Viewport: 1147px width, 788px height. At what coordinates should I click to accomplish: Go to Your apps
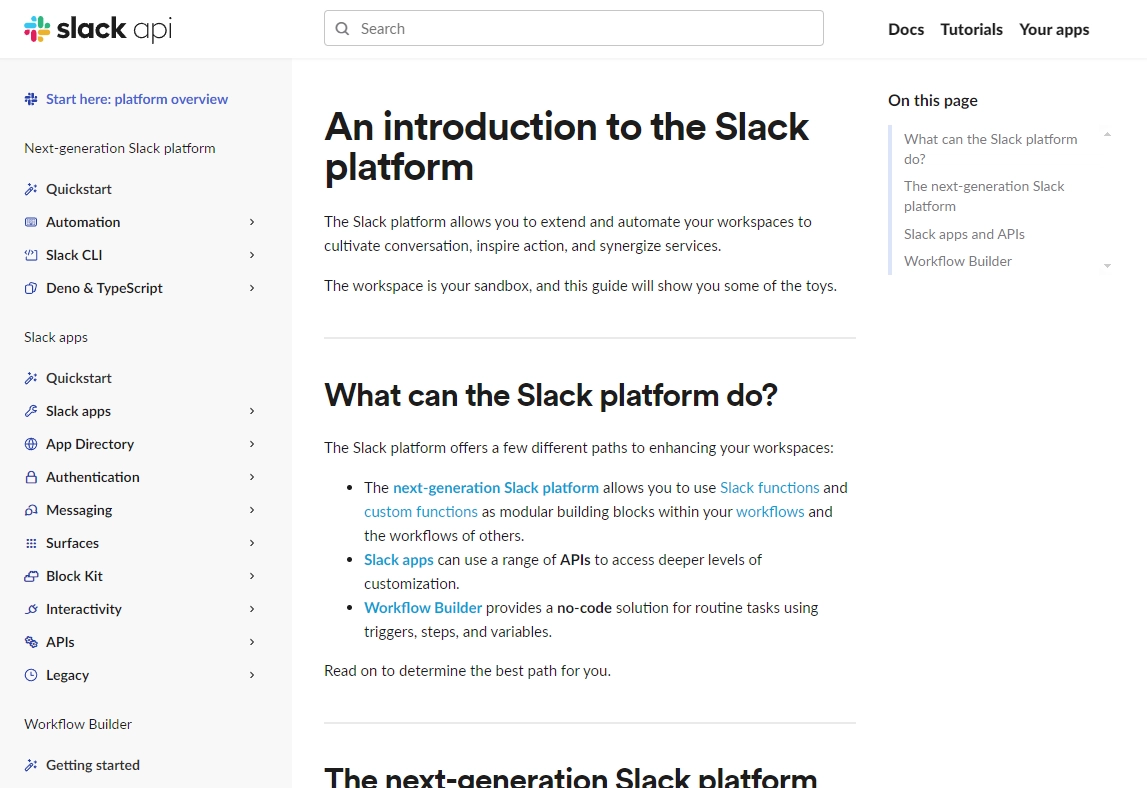1054,29
